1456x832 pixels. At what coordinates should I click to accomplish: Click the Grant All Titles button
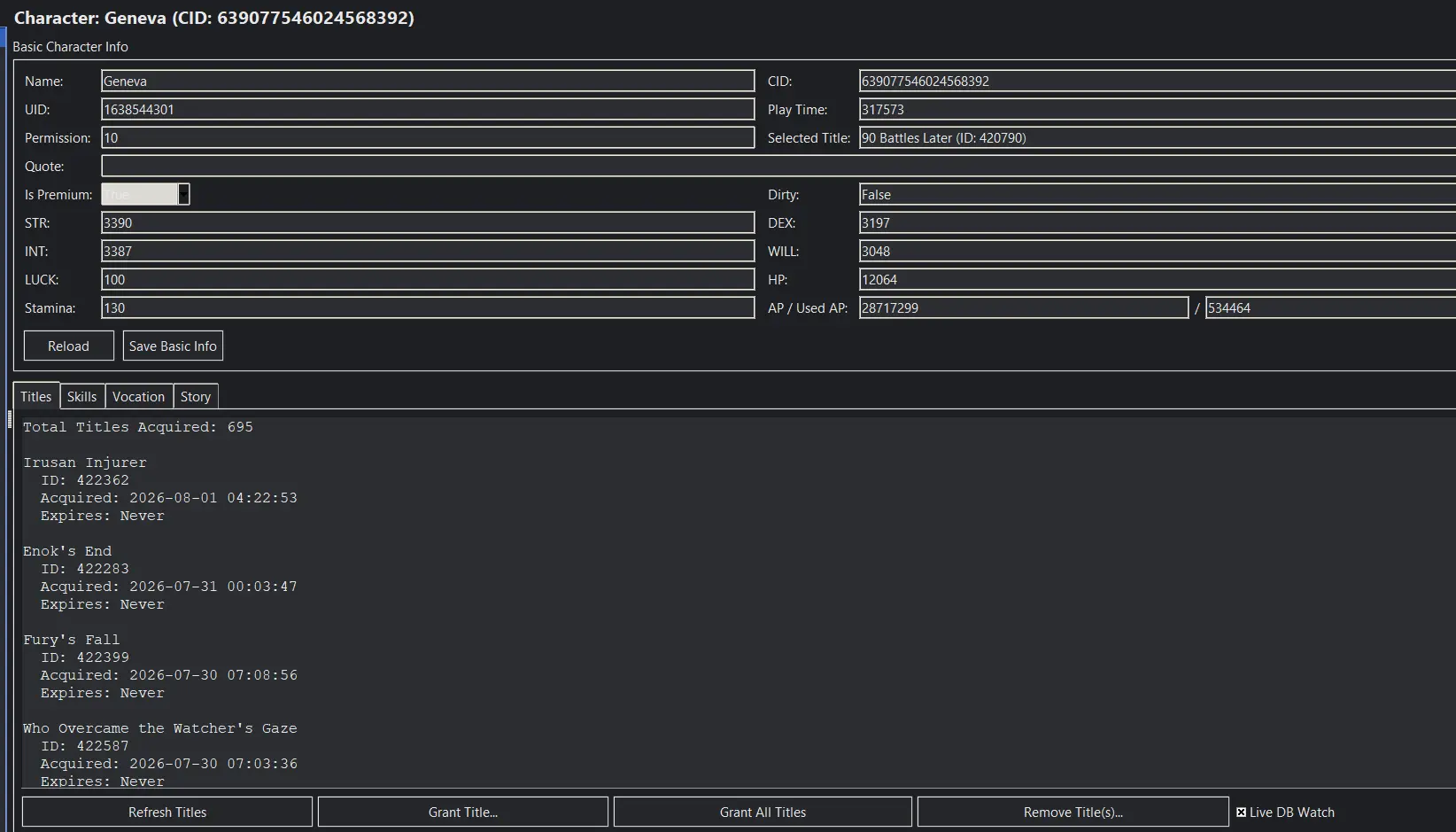763,812
